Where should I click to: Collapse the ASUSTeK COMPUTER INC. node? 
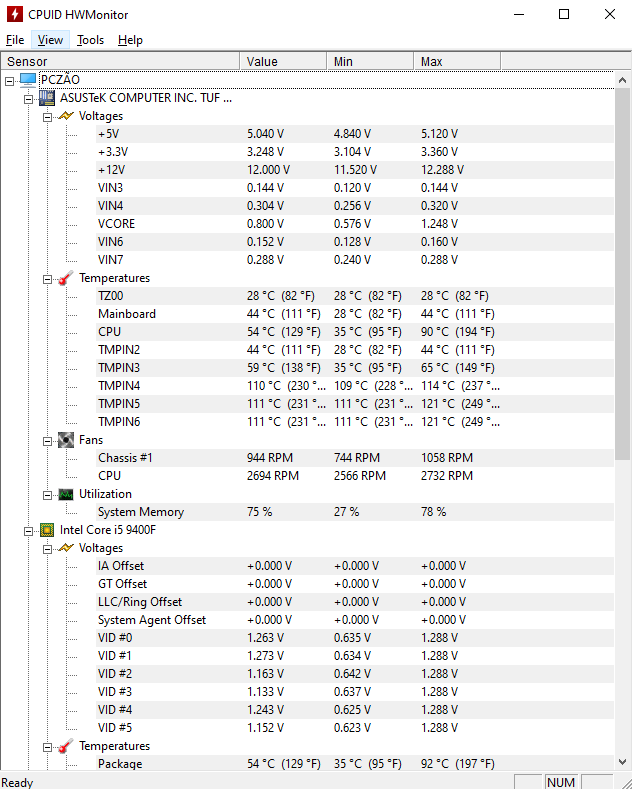click(28, 99)
